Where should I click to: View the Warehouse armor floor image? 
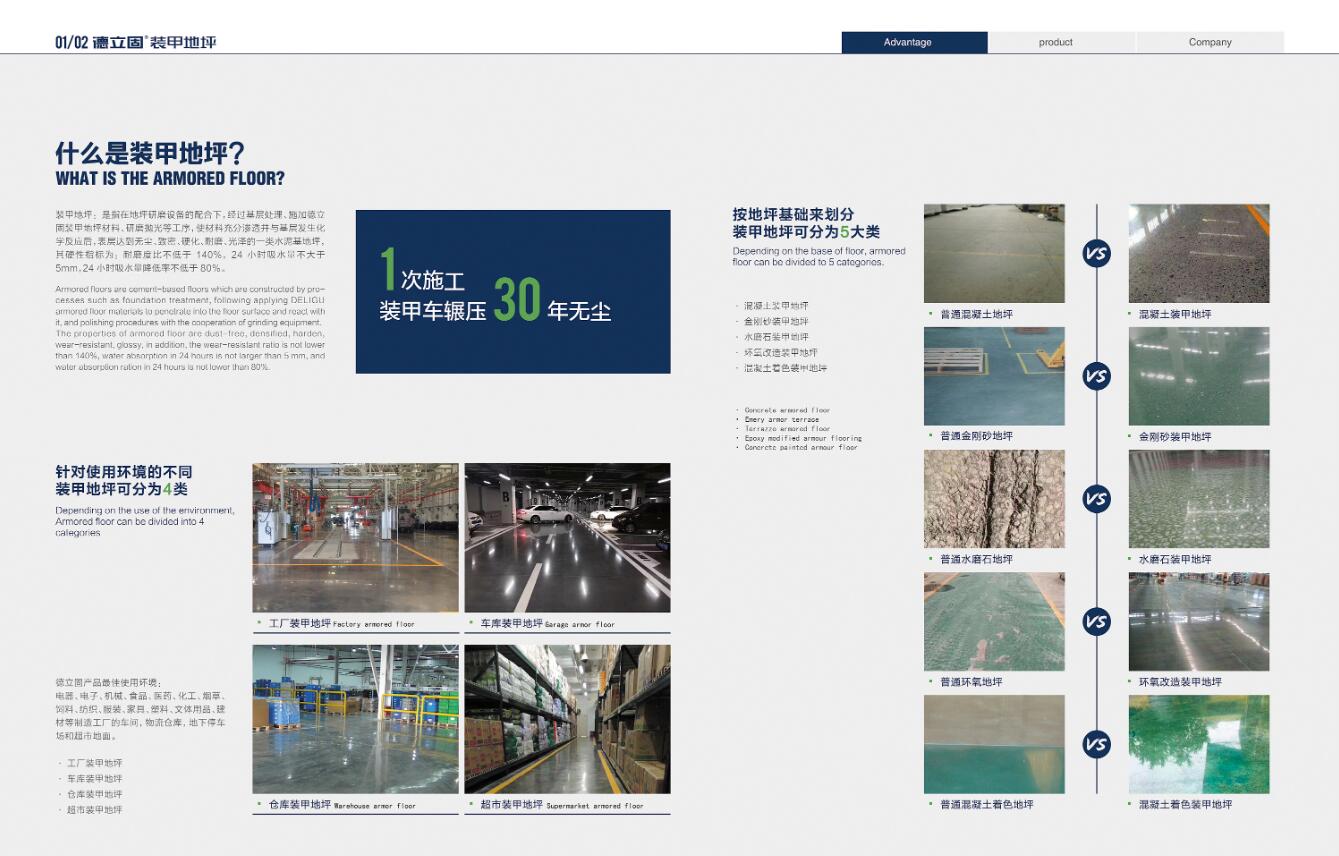[x=355, y=718]
